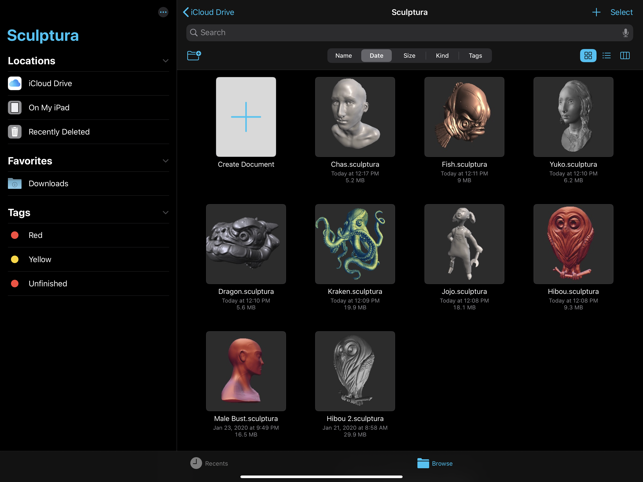Filter by the Red tag dot
Viewport: 643px width, 482px height.
15,235
